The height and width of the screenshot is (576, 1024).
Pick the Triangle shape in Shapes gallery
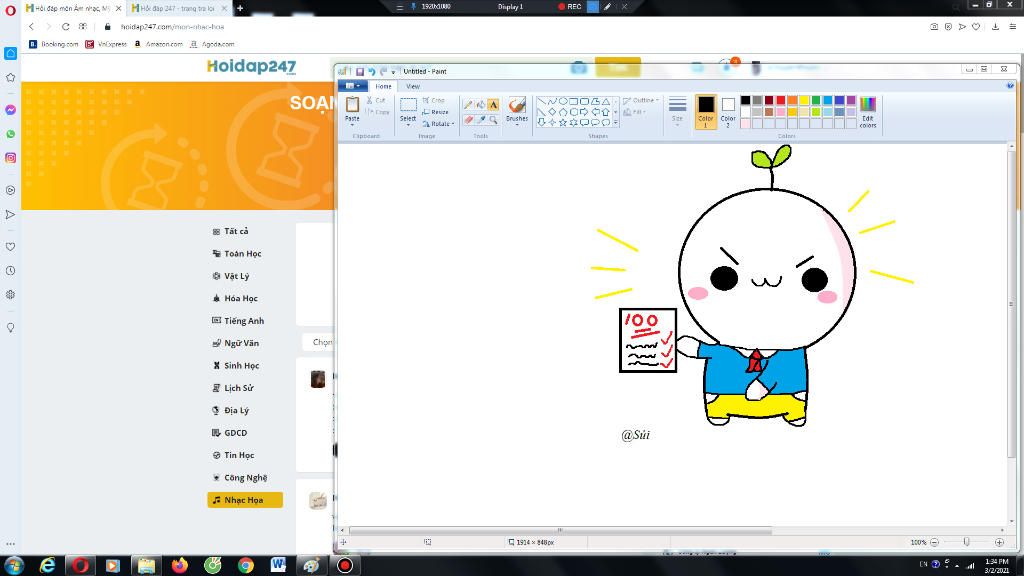point(605,101)
